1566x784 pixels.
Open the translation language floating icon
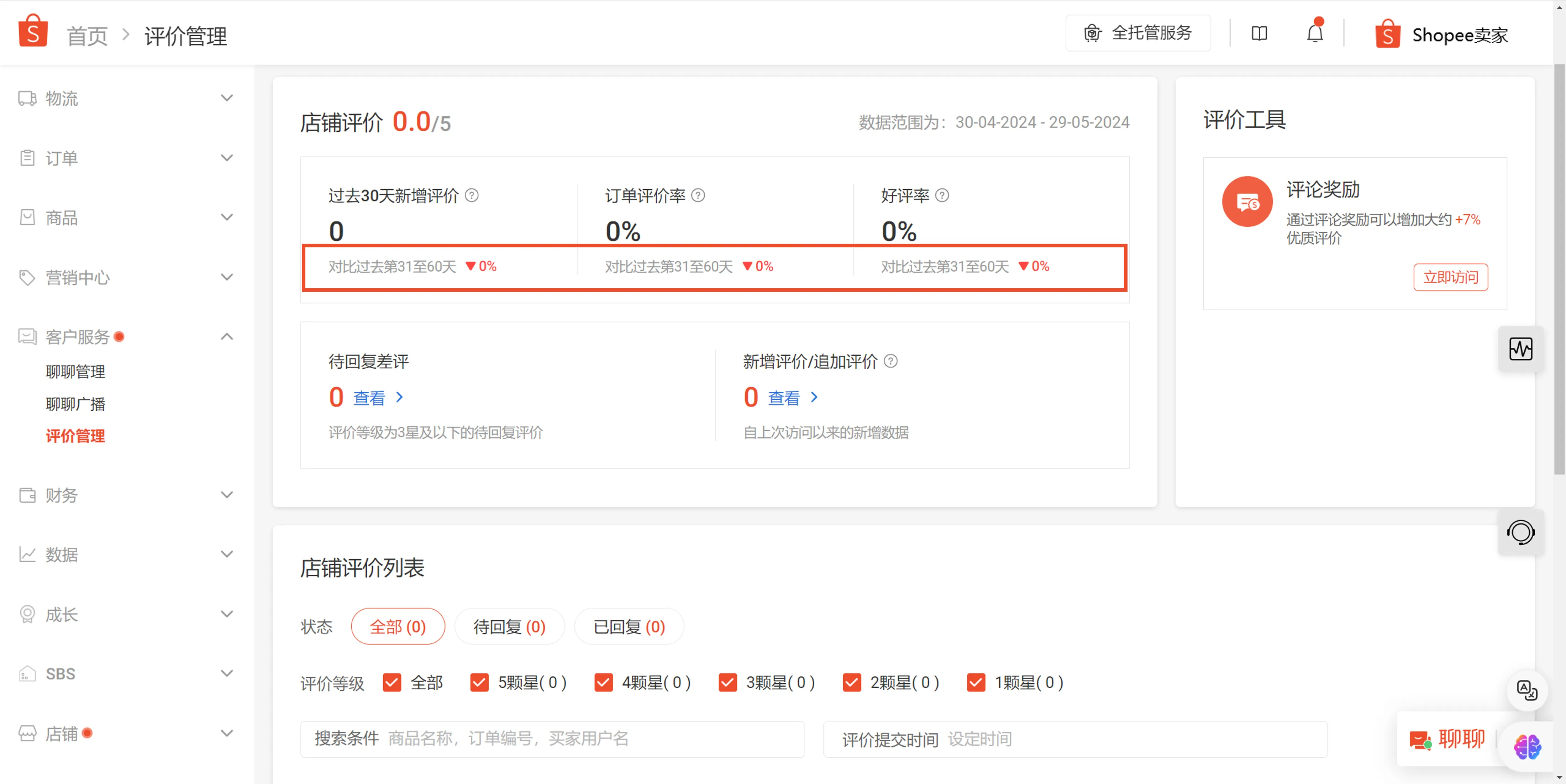(x=1526, y=690)
